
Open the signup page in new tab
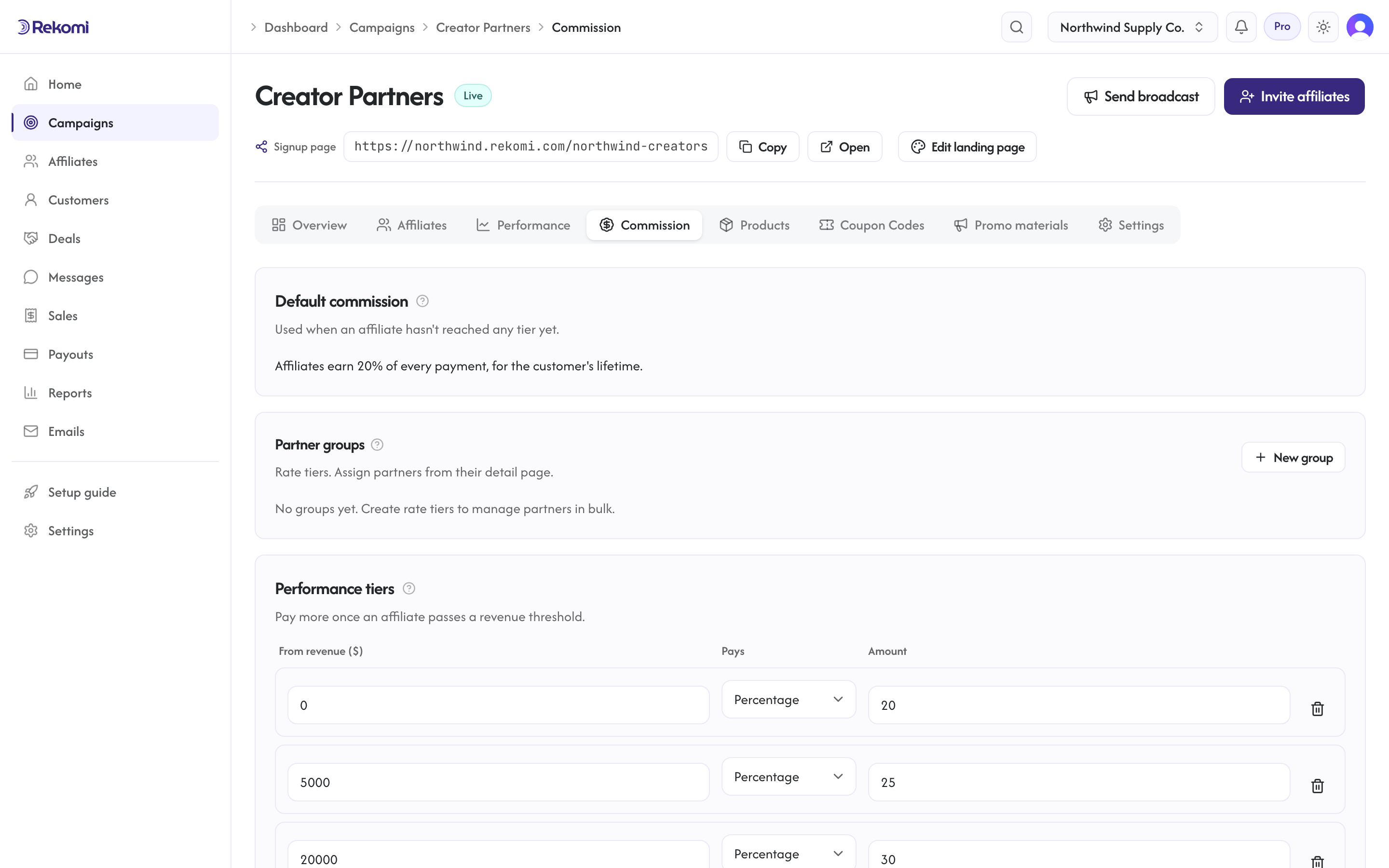(x=844, y=147)
